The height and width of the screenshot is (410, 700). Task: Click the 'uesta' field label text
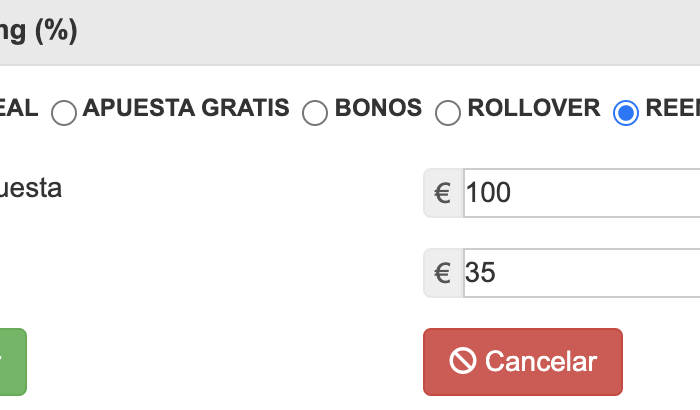31,188
